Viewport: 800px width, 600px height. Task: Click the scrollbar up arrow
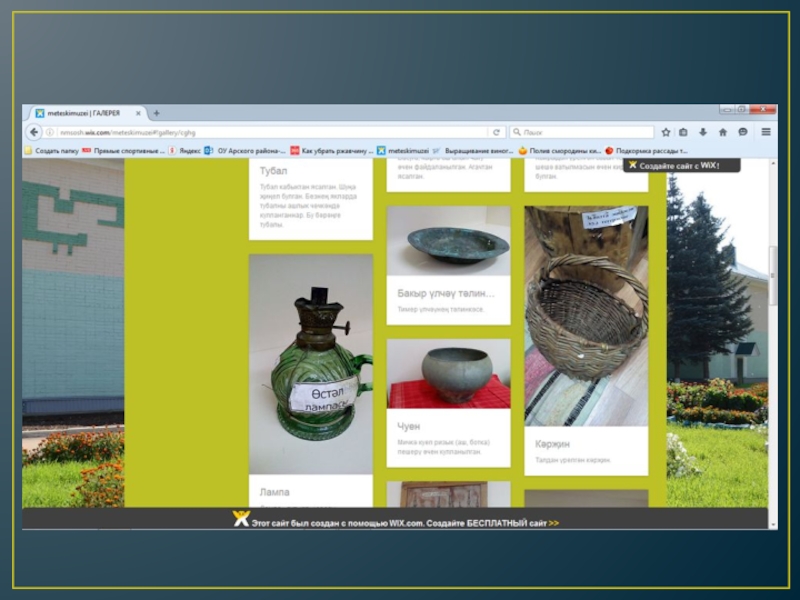(x=773, y=163)
